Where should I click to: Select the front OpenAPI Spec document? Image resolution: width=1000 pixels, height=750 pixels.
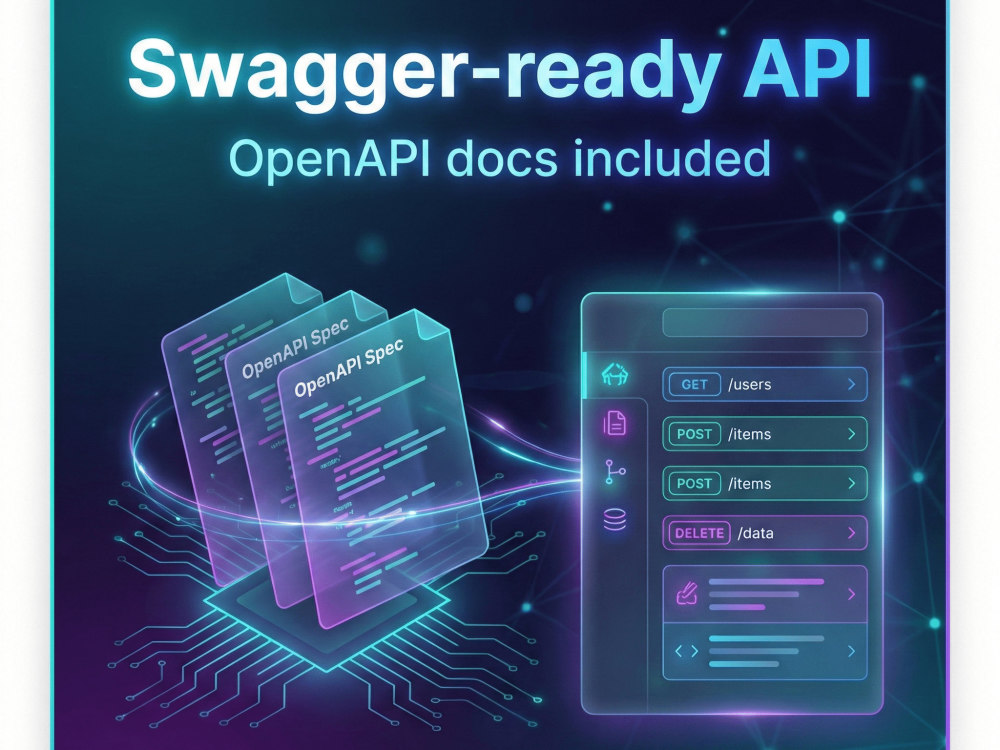pos(383,469)
